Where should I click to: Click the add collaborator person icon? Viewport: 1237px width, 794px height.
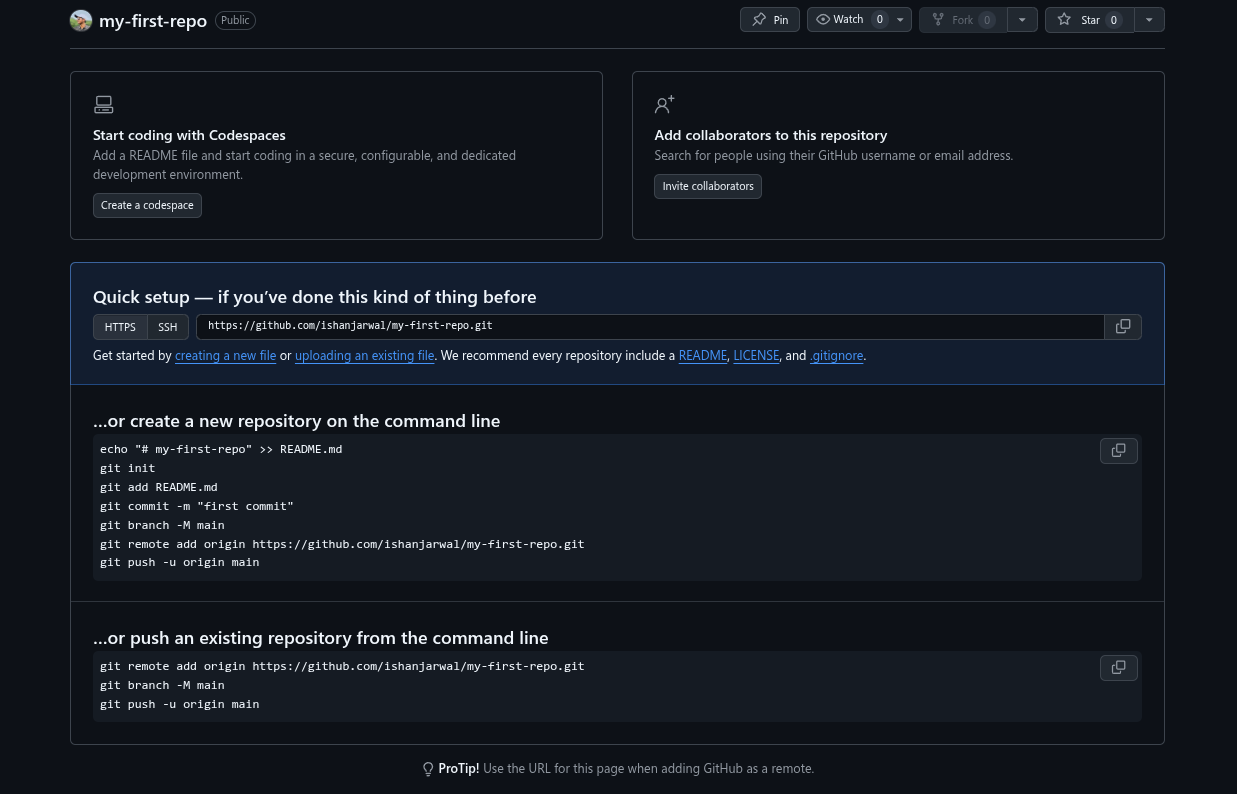(665, 105)
